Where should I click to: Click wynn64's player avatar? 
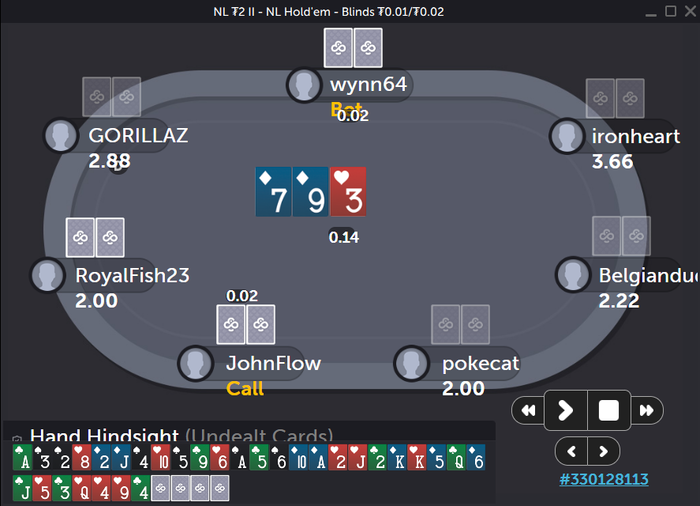pos(304,85)
